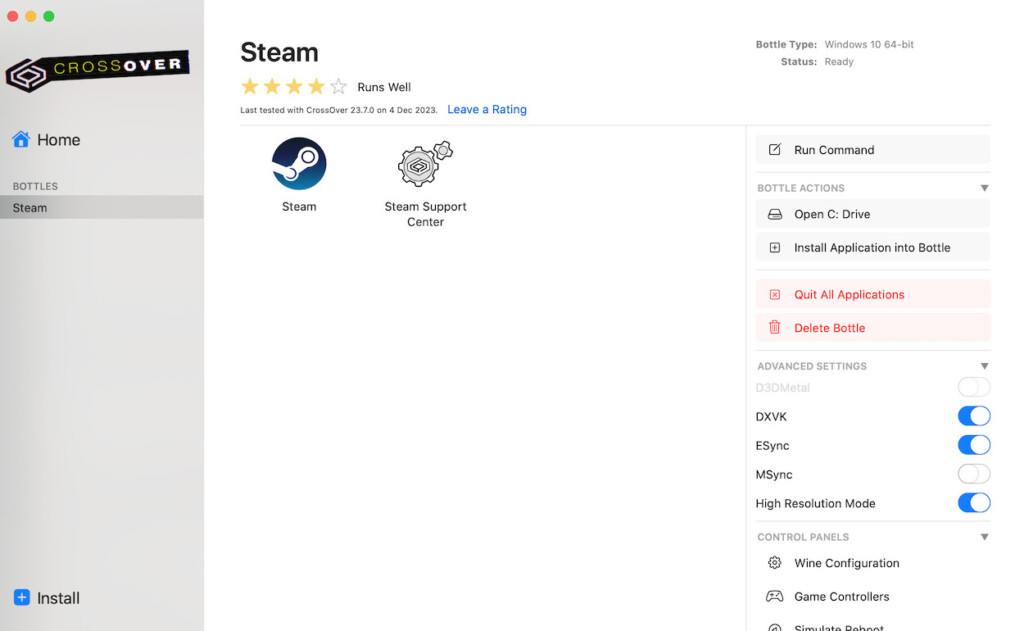Image resolution: width=1024 pixels, height=631 pixels.
Task: Disable the DXVK switch
Action: pyautogui.click(x=974, y=416)
